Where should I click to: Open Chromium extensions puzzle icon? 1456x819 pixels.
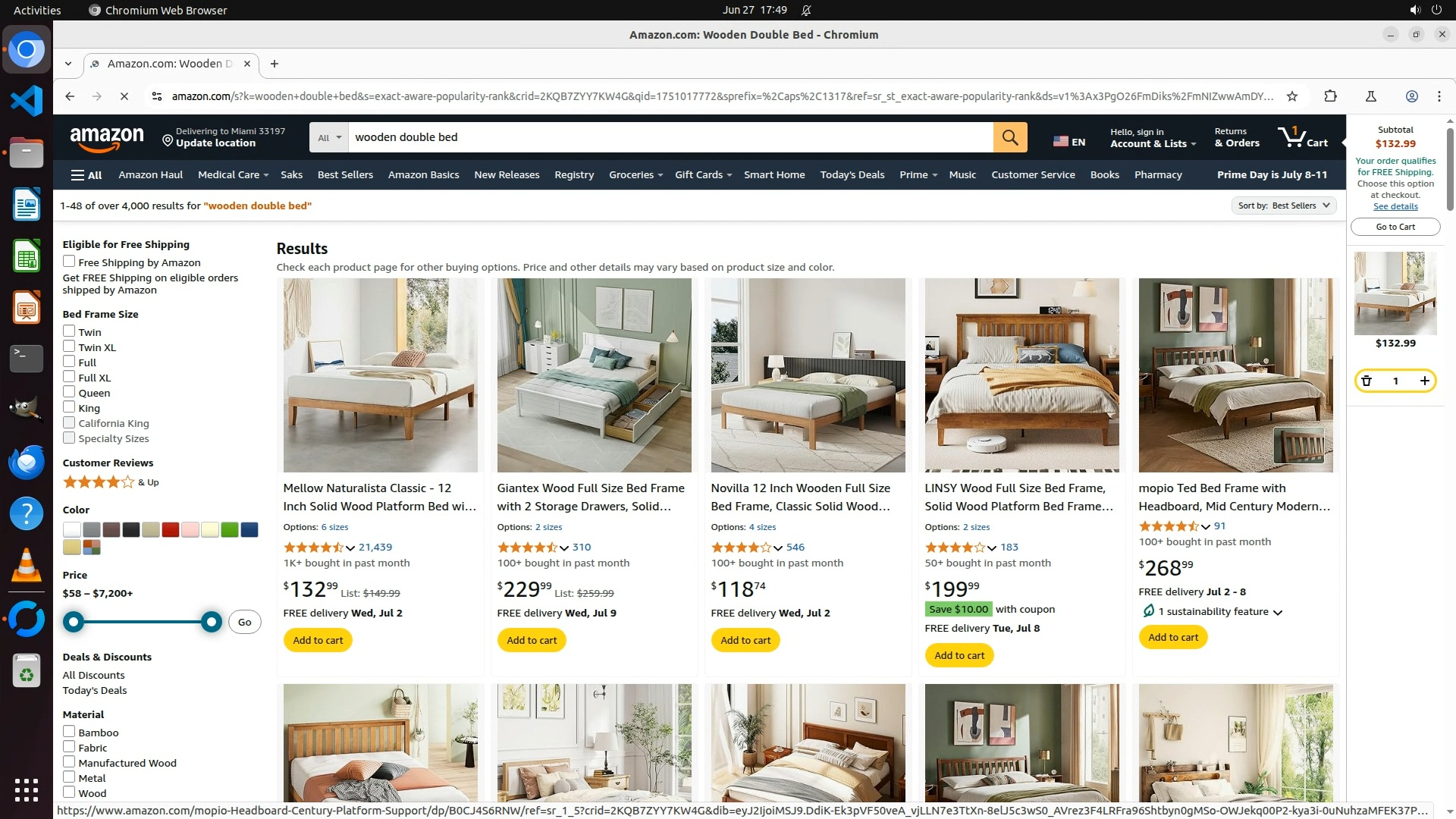tap(1330, 96)
